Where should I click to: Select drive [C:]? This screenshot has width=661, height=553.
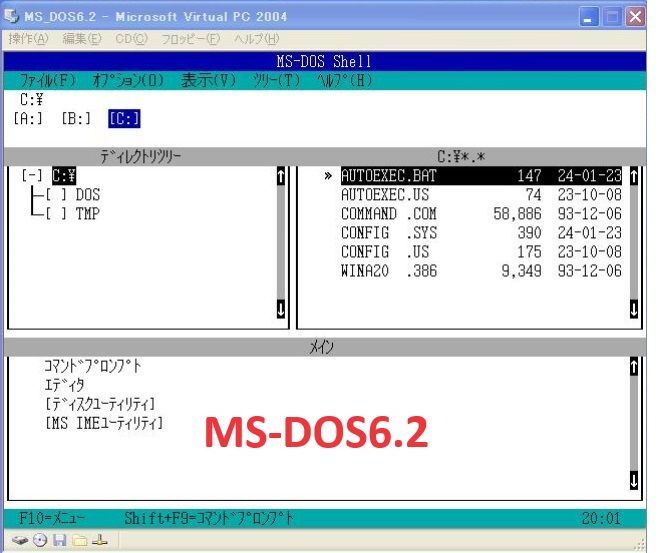point(124,118)
